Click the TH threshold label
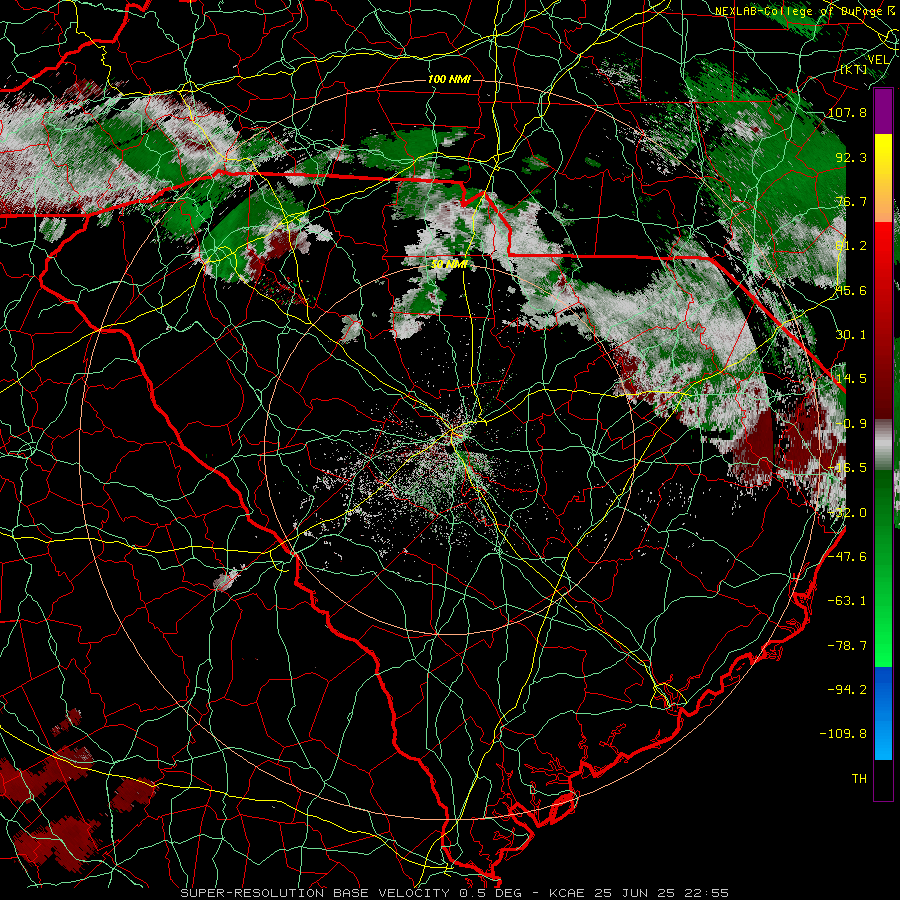The image size is (900, 900). click(859, 778)
